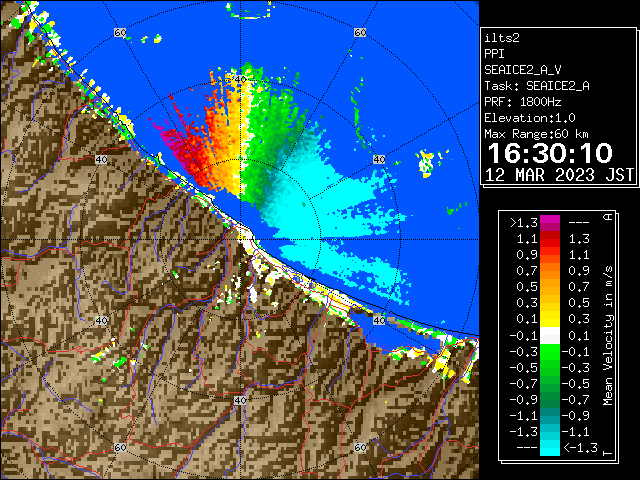Screen dimensions: 640x480
Task: Click the '40' range label north of radar
Action: (x=240, y=79)
